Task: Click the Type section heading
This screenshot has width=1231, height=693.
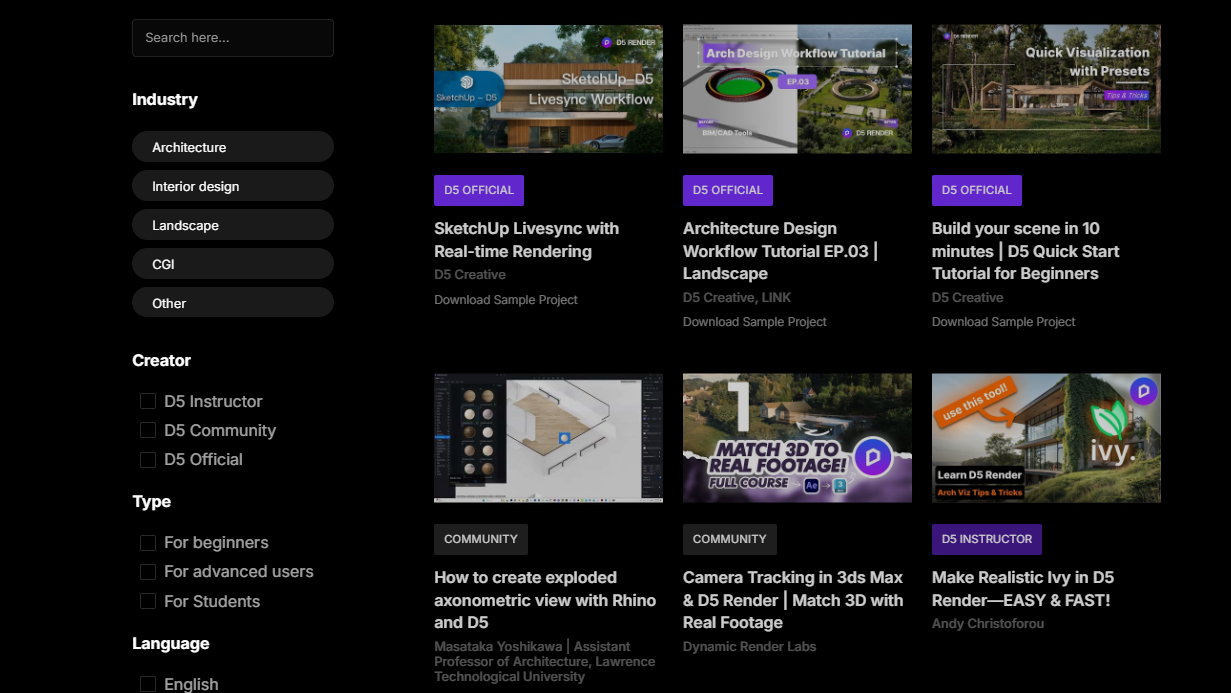Action: pyautogui.click(x=152, y=502)
